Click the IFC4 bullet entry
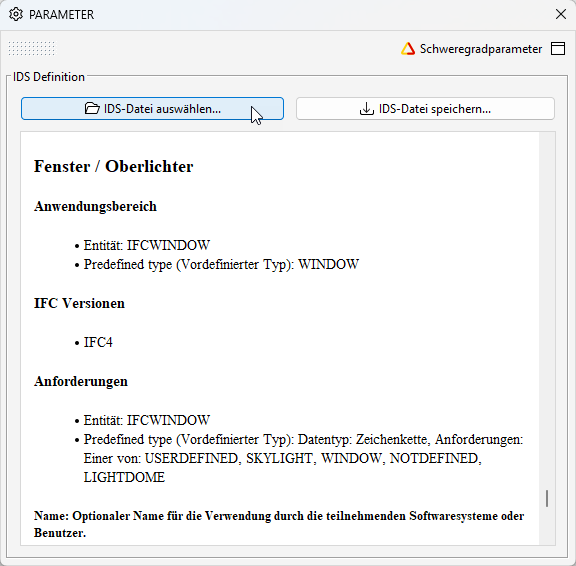This screenshot has width=576, height=566. (98, 342)
